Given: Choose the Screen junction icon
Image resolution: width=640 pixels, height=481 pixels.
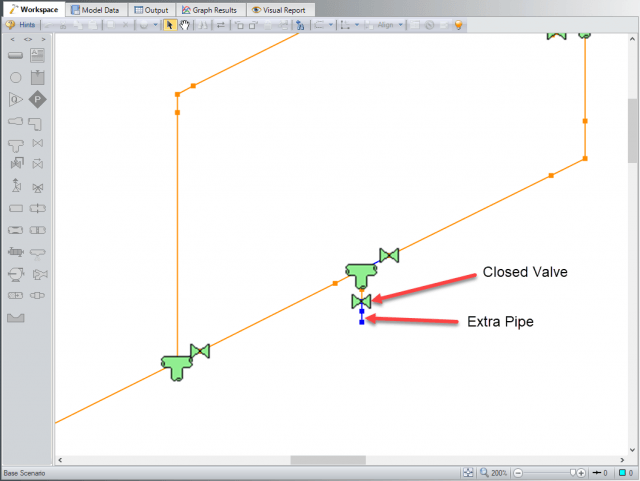Looking at the screenshot, I should pos(38,230).
